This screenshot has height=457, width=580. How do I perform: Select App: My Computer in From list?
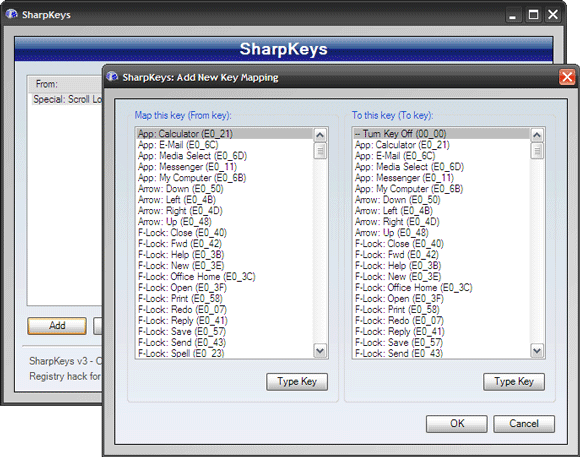tap(225, 178)
